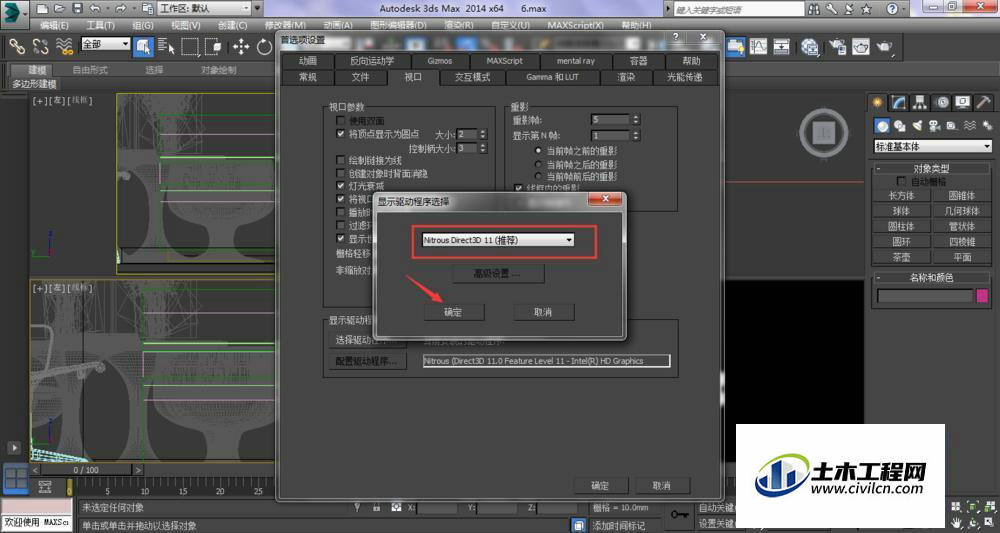
Task: Click the favorites star icon in title bar
Action: 866,9
